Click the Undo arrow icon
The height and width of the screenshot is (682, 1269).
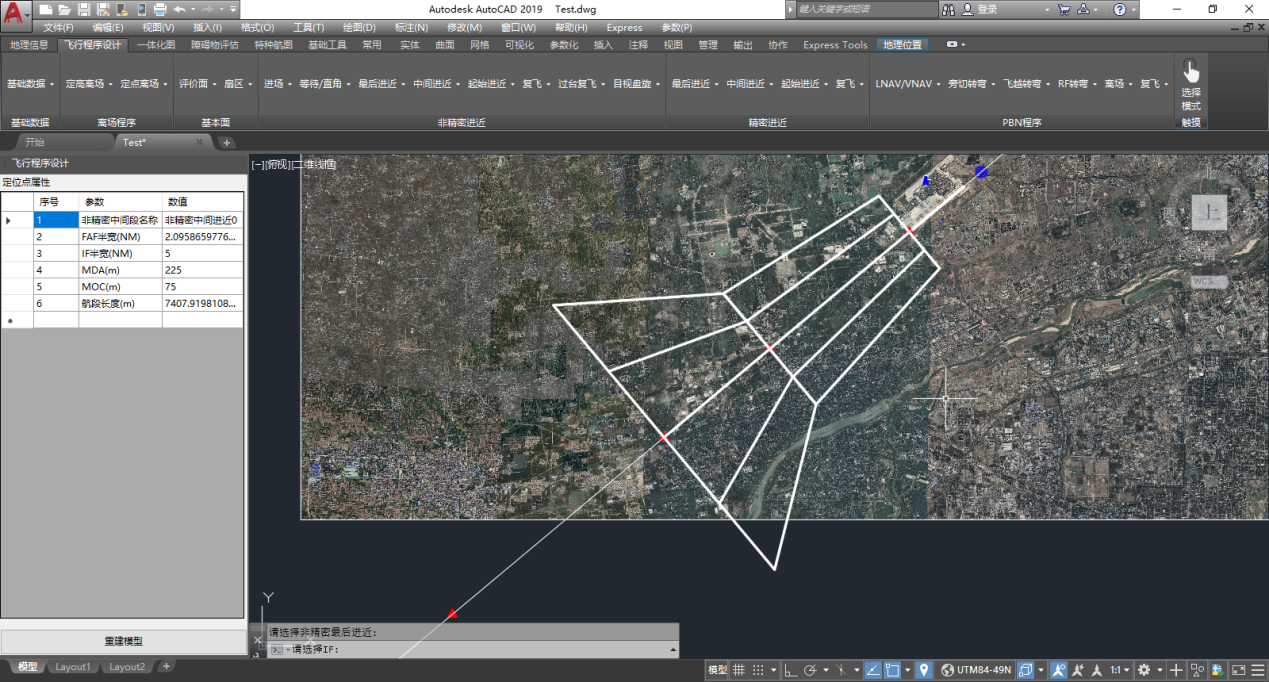[x=178, y=9]
